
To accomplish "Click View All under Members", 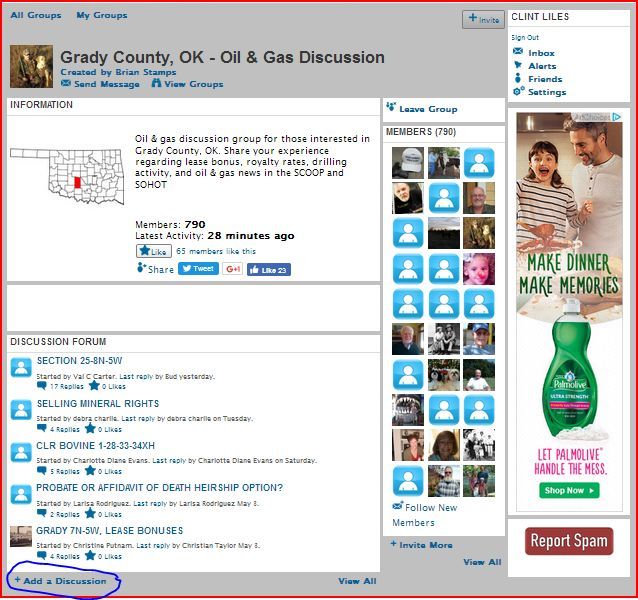I will [482, 562].
